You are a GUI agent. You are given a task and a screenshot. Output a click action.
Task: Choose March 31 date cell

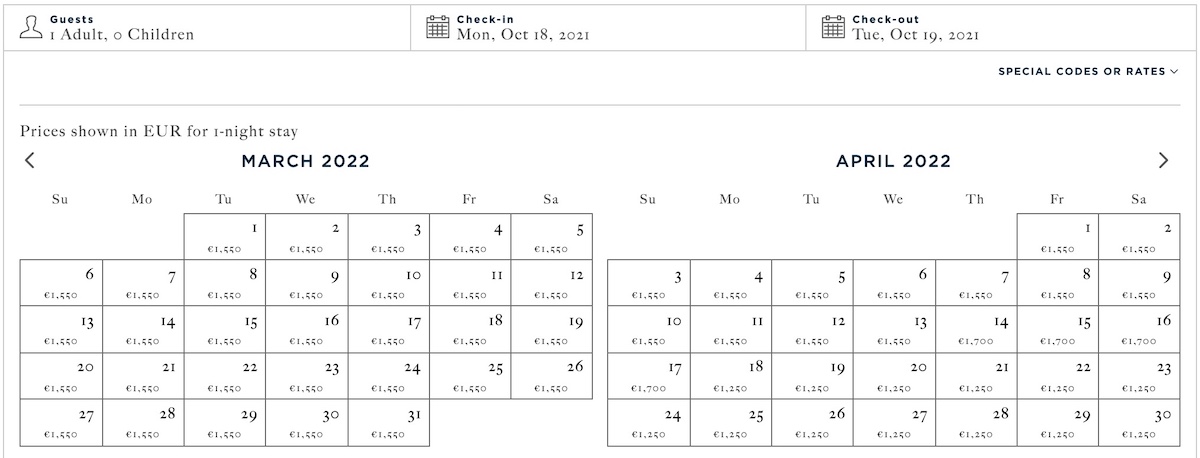tap(389, 423)
